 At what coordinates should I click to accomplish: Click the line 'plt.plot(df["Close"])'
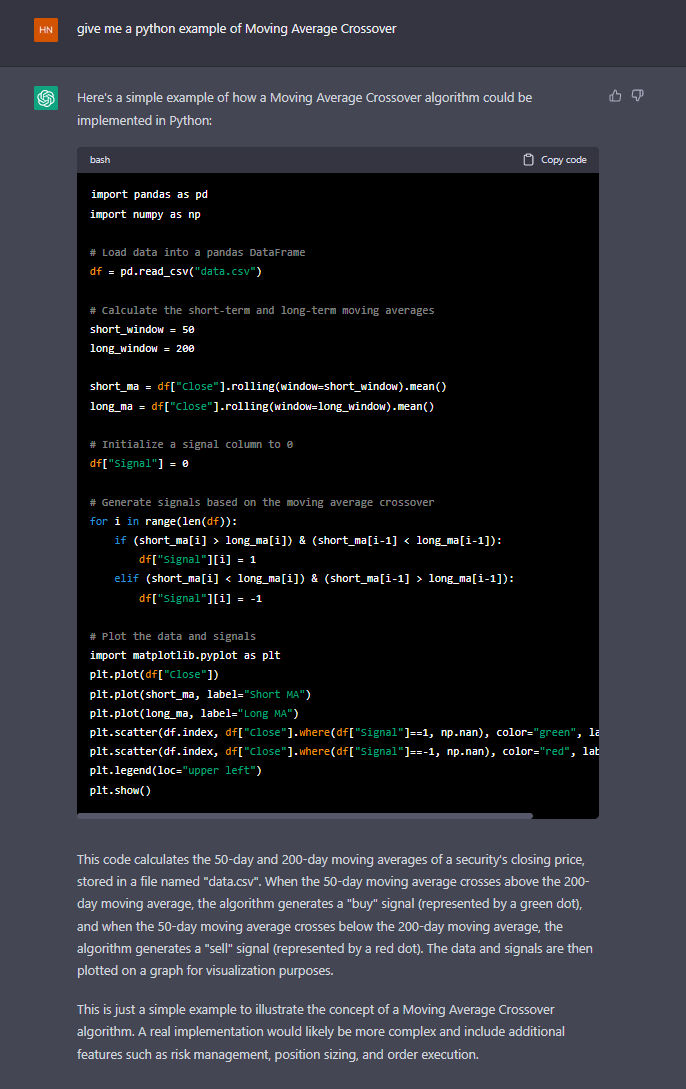point(154,675)
